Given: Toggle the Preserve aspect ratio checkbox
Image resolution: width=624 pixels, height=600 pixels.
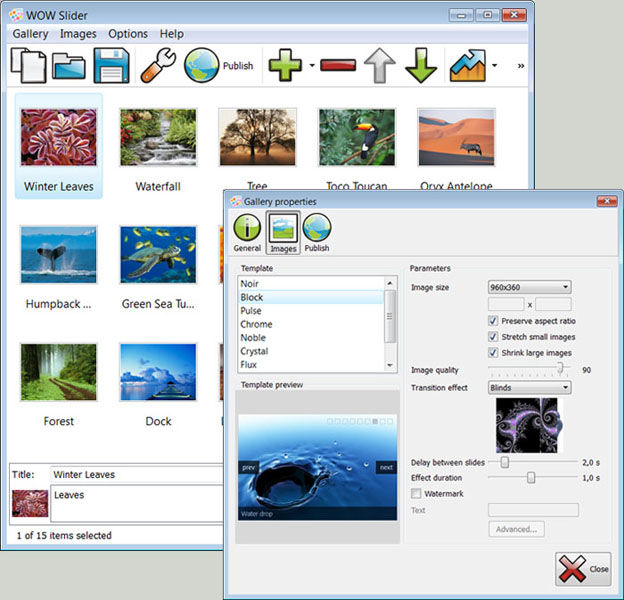Looking at the screenshot, I should coord(493,321).
